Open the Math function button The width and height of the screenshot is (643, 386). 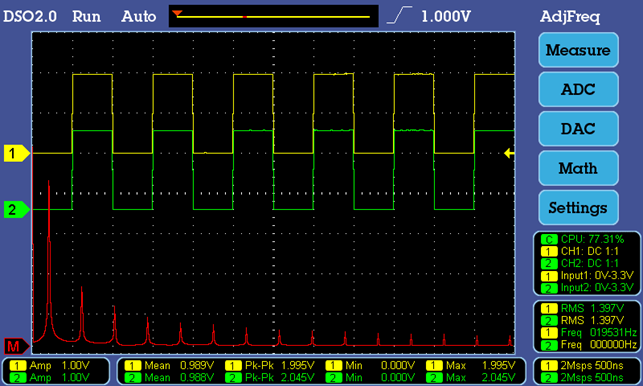click(578, 168)
